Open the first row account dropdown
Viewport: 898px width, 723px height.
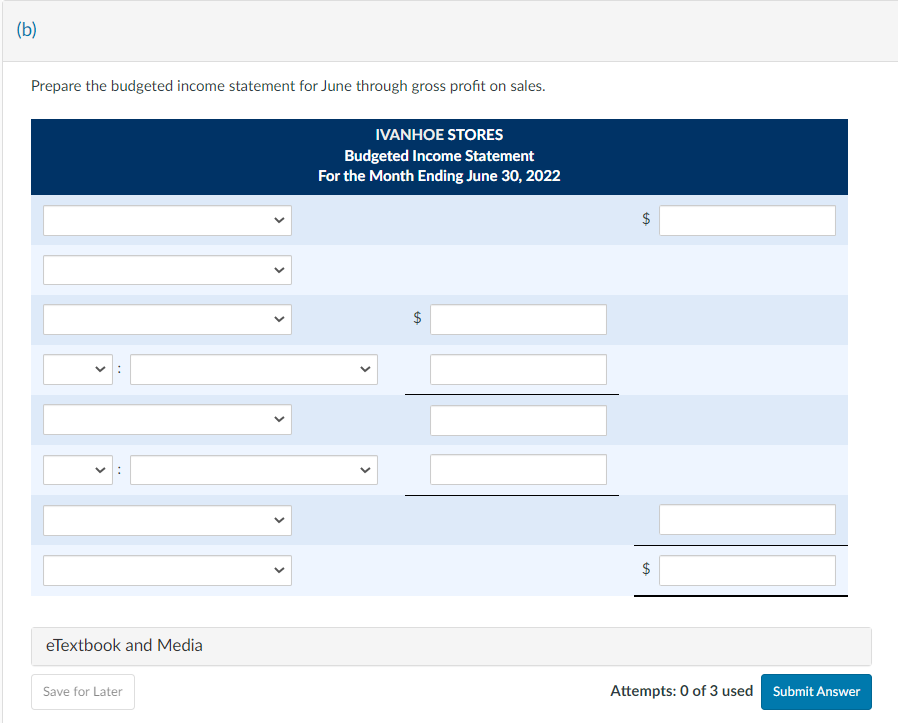click(167, 221)
